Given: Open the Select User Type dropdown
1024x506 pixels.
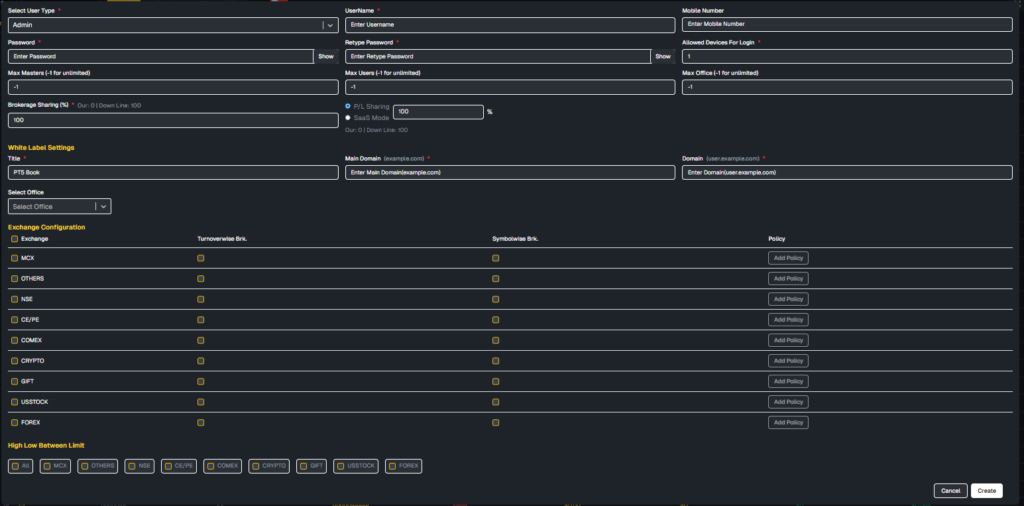Looking at the screenshot, I should coord(172,25).
